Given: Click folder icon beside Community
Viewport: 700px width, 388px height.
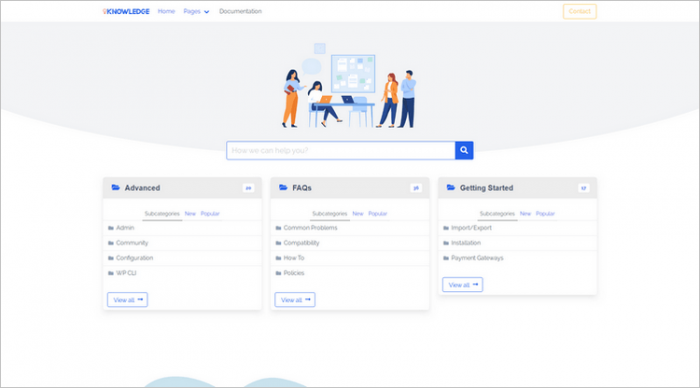Looking at the screenshot, I should pyautogui.click(x=111, y=243).
